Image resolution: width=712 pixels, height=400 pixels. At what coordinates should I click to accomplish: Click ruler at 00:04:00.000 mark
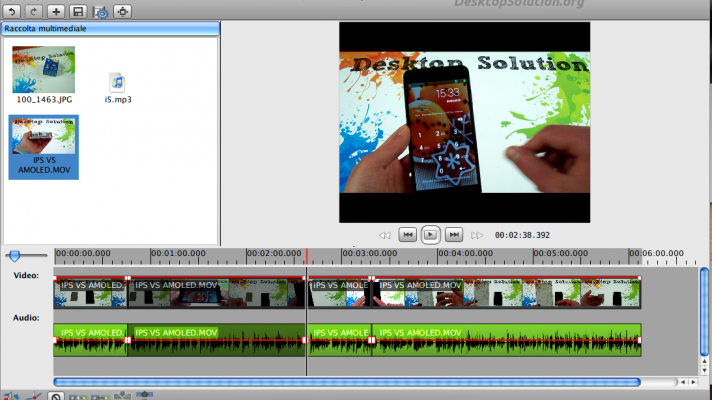point(465,253)
